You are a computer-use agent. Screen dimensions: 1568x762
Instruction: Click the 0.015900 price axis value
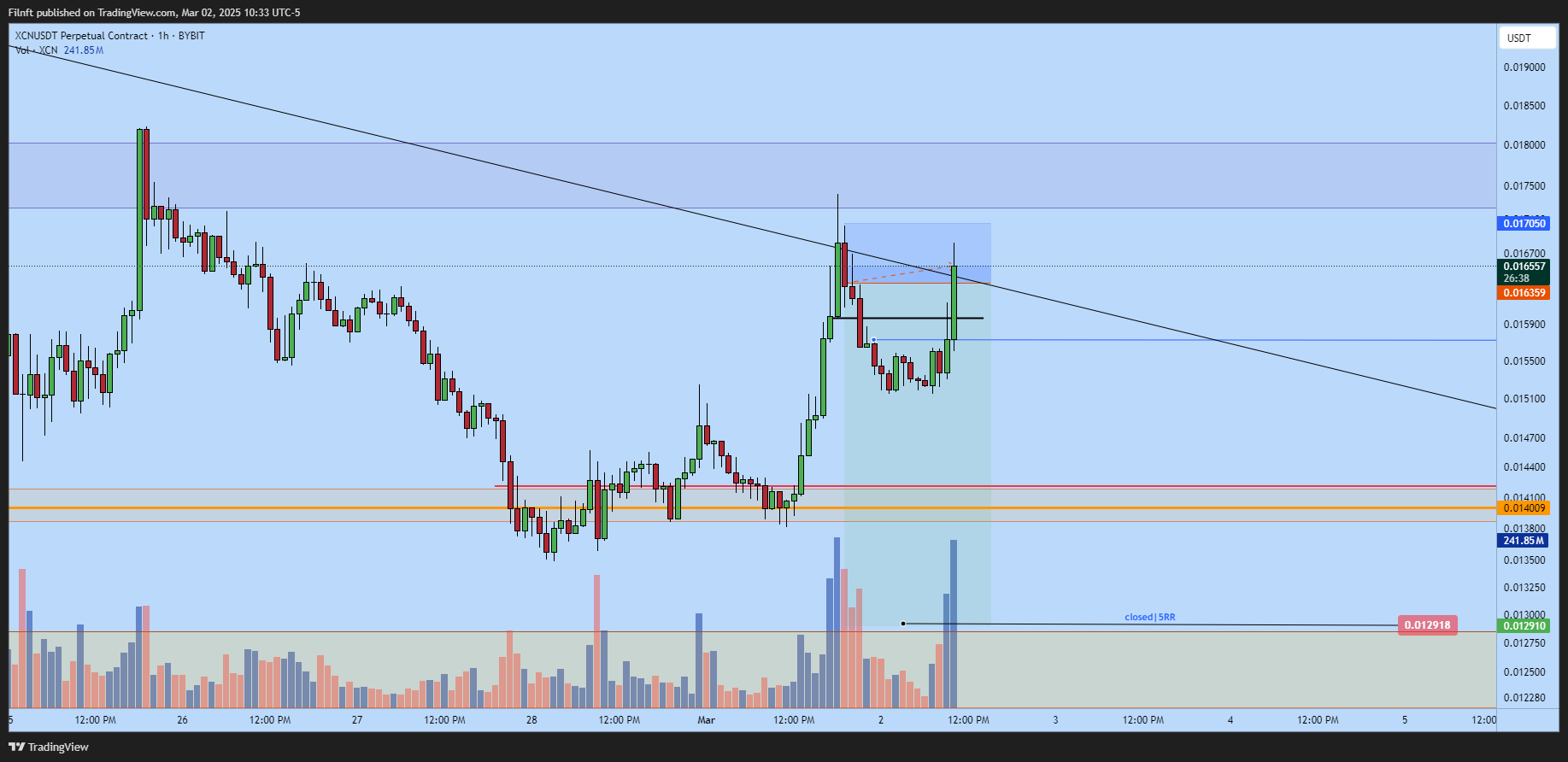tap(1524, 325)
